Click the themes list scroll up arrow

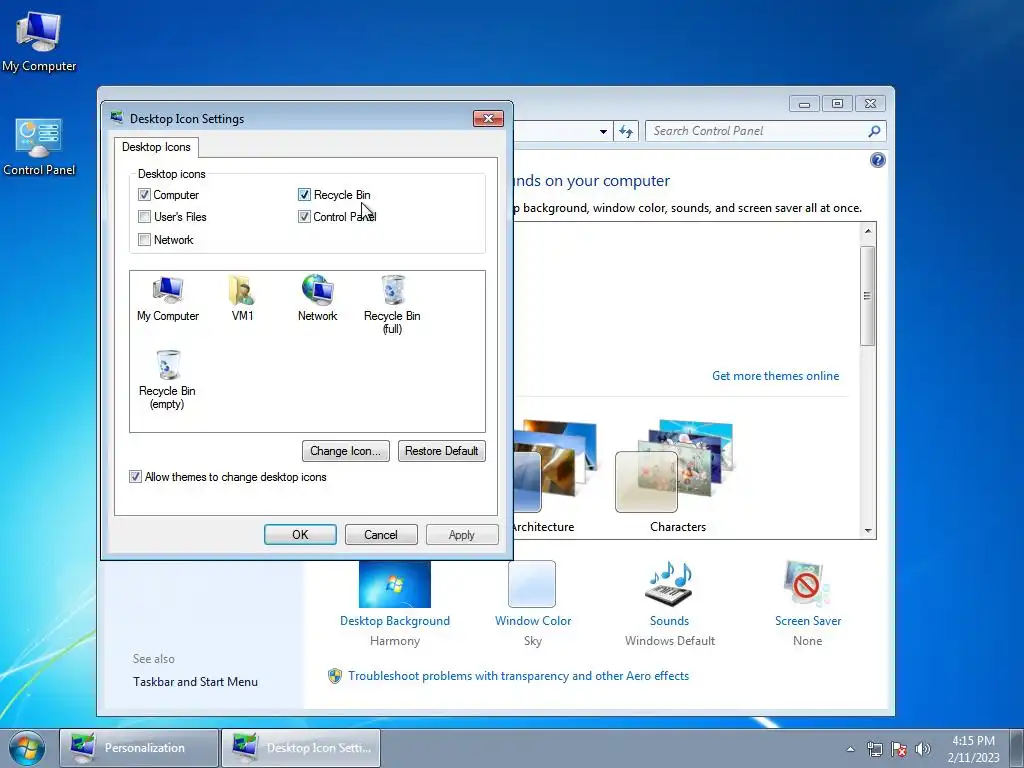[x=868, y=231]
